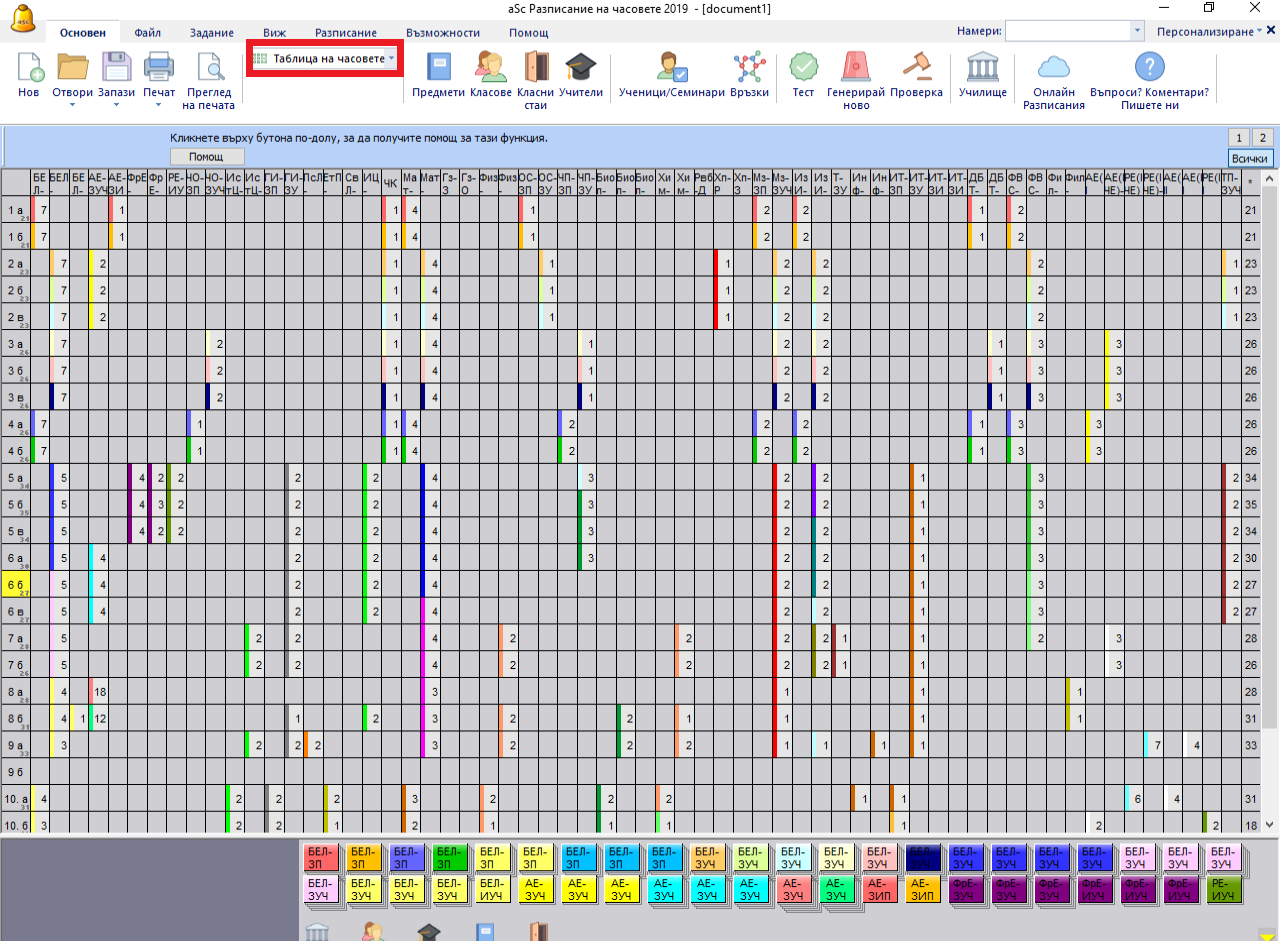Click Генерирай ново siren icon

pyautogui.click(x=856, y=68)
